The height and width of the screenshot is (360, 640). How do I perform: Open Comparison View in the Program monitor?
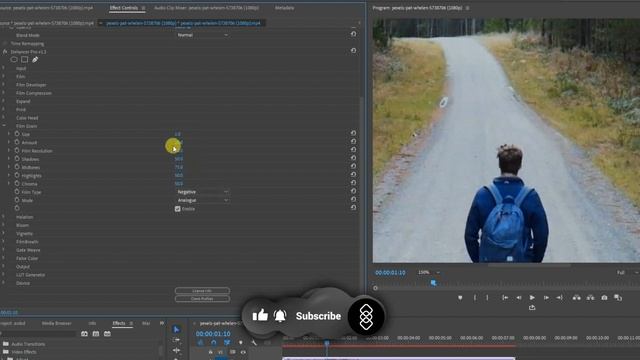point(618,298)
